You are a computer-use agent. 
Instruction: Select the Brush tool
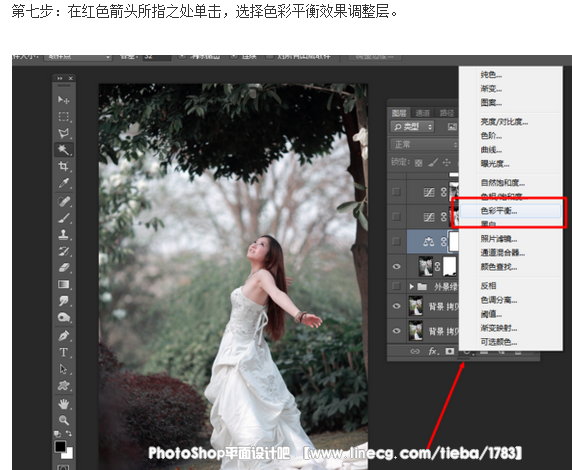click(63, 218)
